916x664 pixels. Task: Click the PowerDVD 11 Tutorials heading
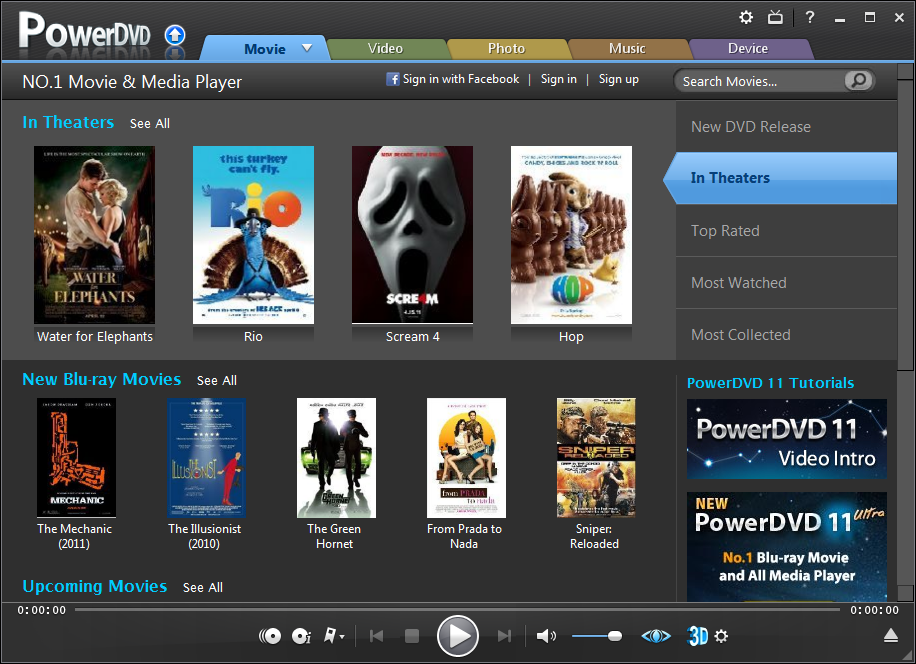(x=770, y=383)
